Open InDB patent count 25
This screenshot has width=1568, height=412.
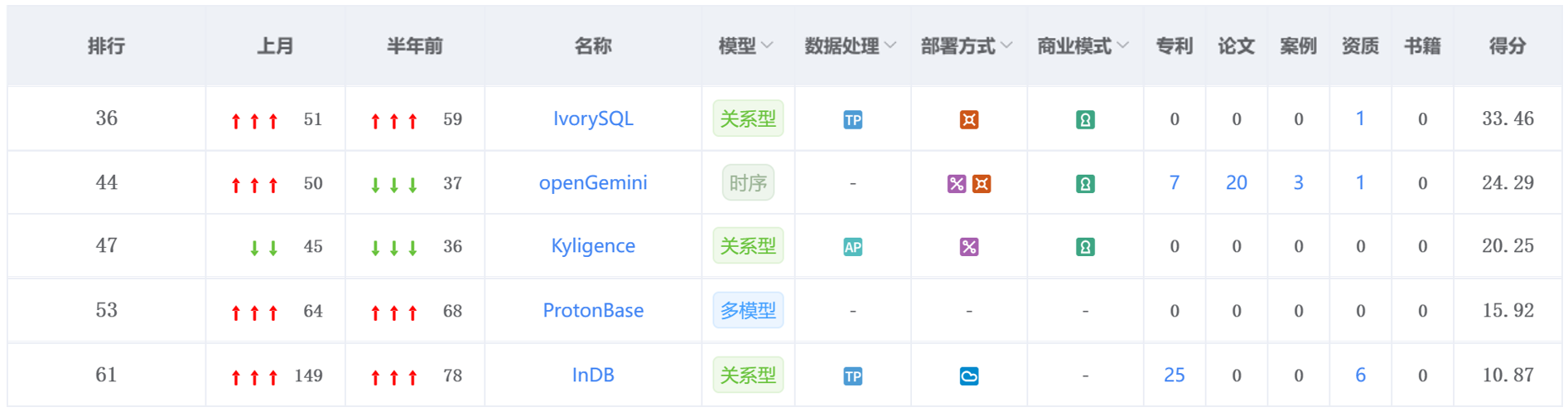click(x=1174, y=375)
